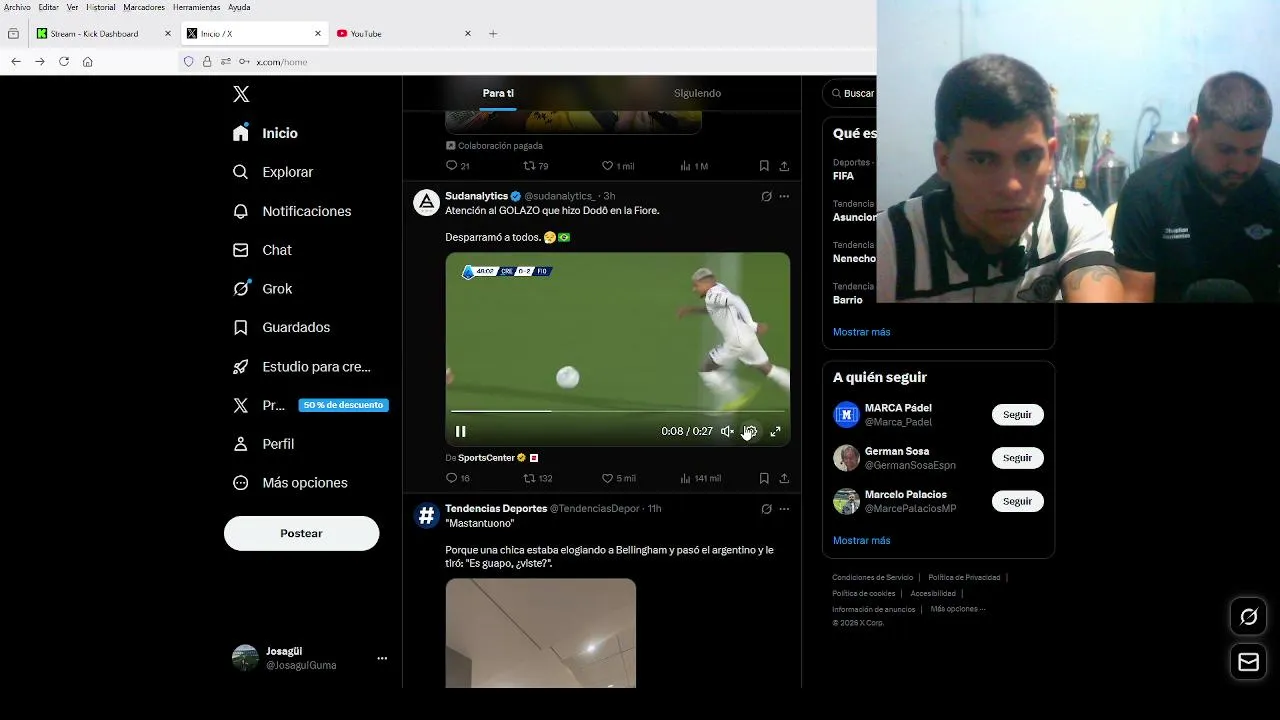Open Tendencias Deportes profile avatar

[427, 514]
